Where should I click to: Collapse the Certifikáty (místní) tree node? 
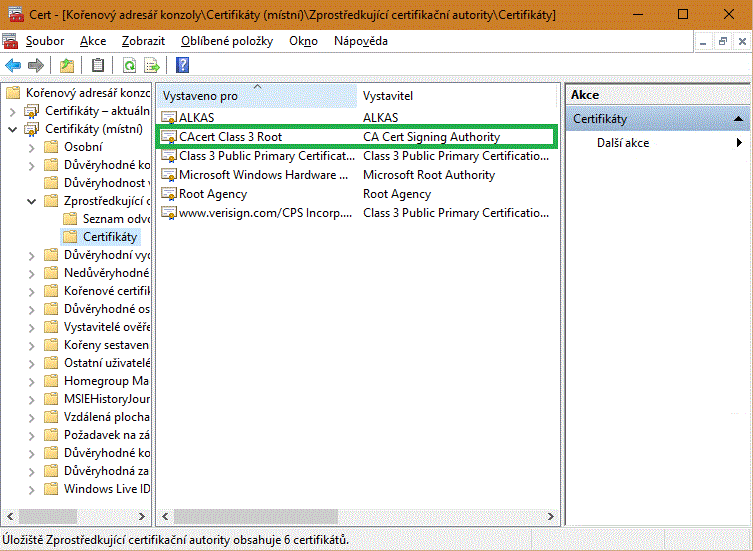click(13, 129)
